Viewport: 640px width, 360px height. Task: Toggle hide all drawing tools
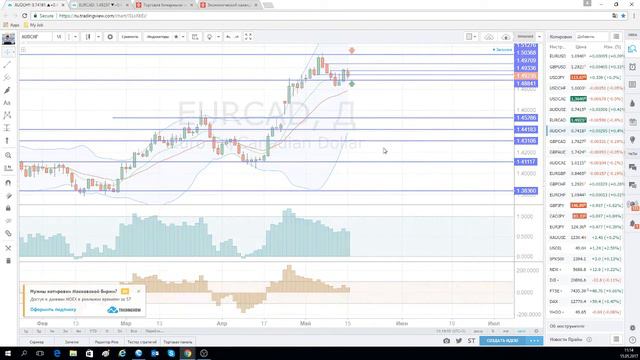pyautogui.click(x=8, y=221)
